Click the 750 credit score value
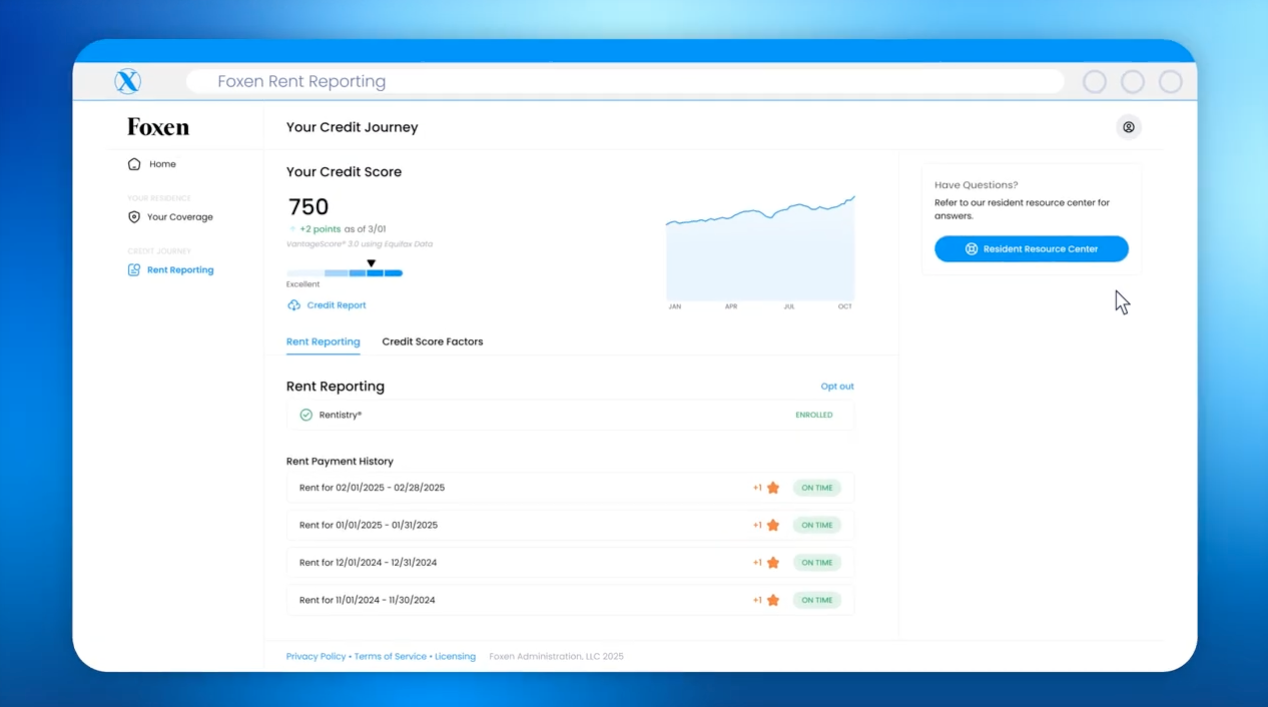 click(x=308, y=207)
